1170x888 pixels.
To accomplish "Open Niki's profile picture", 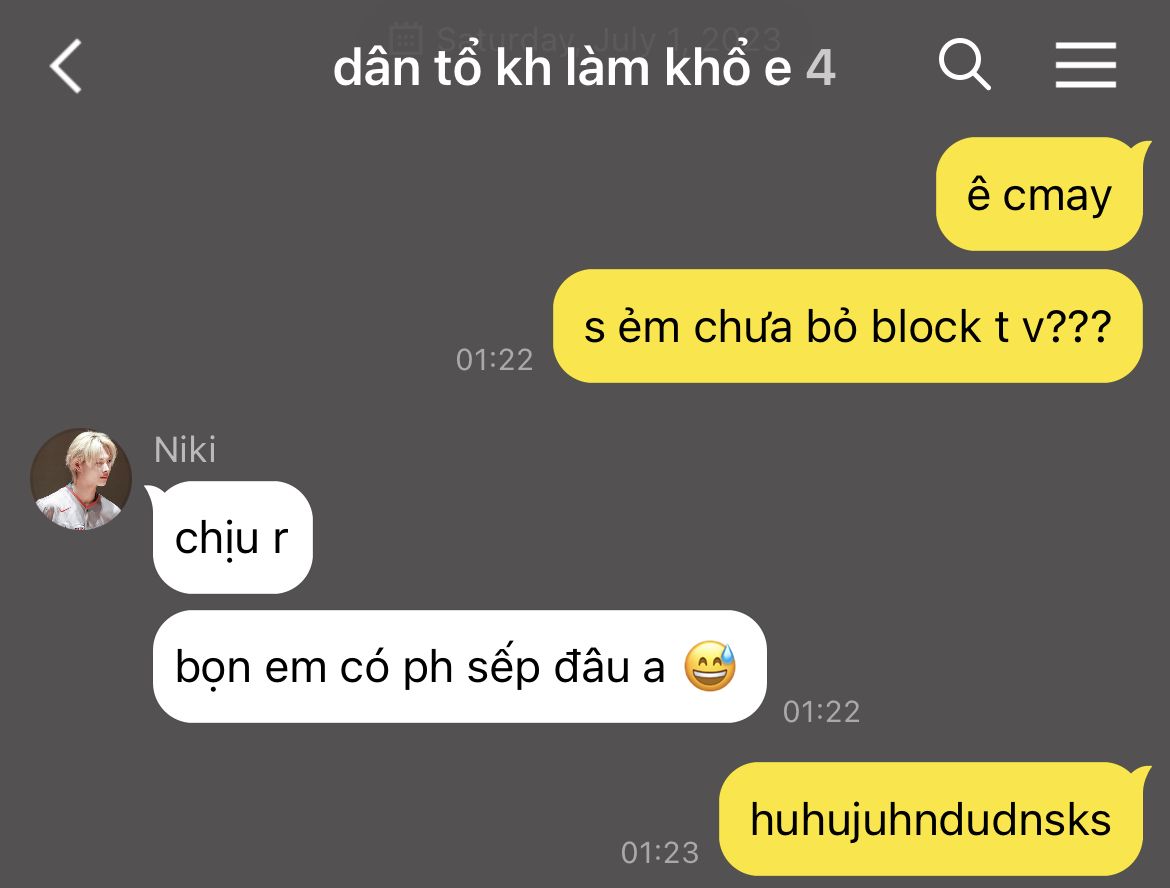I will pos(81,479).
